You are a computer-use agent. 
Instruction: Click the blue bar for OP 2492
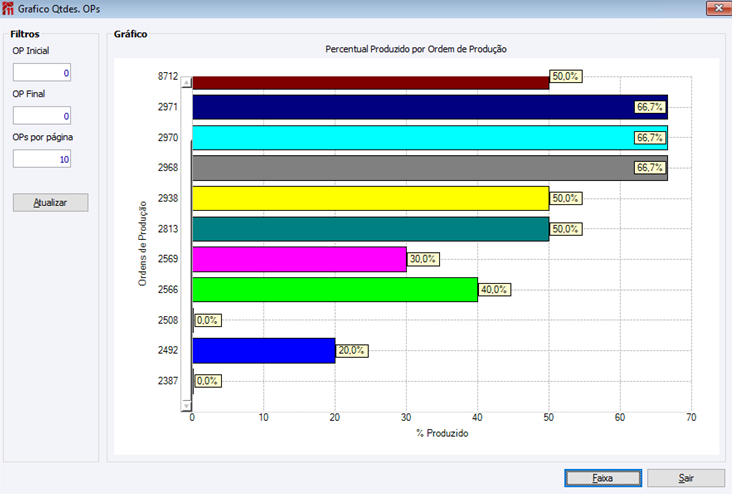[264, 351]
